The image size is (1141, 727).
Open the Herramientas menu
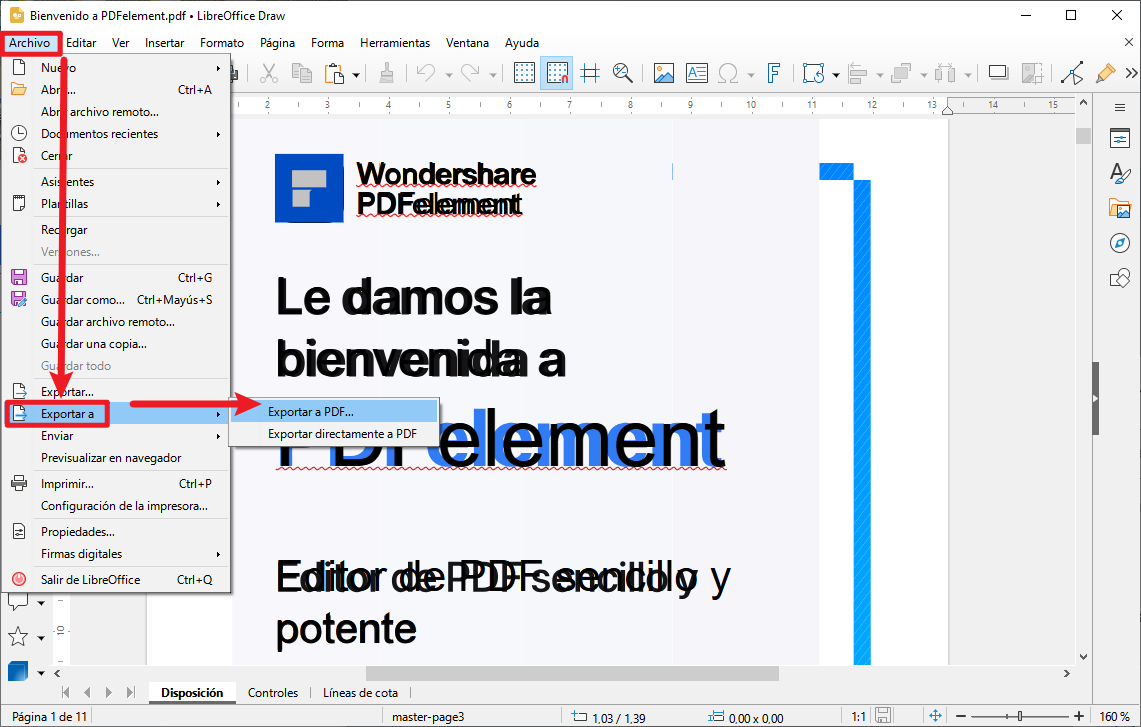coord(394,43)
